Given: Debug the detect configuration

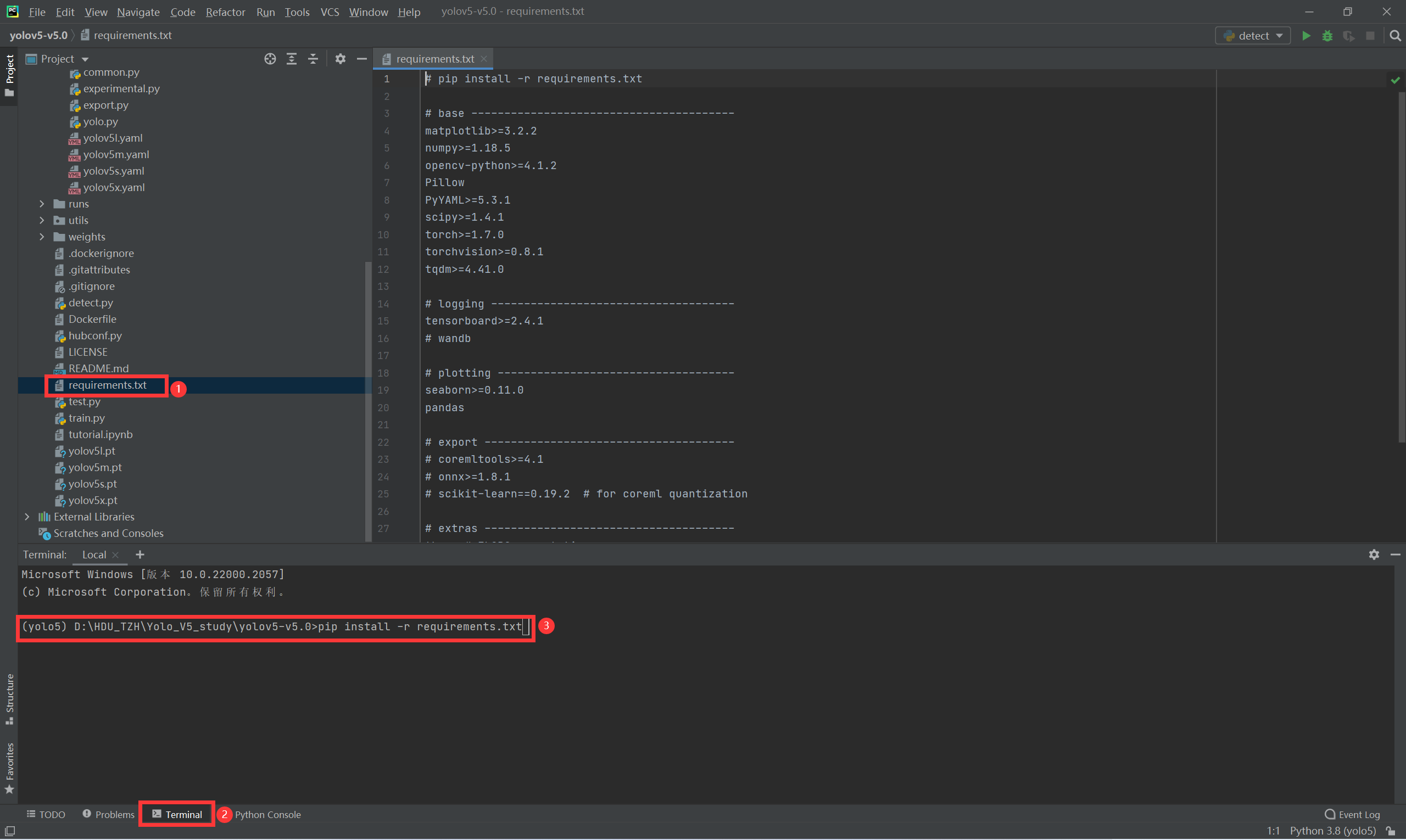Looking at the screenshot, I should pos(1327,36).
